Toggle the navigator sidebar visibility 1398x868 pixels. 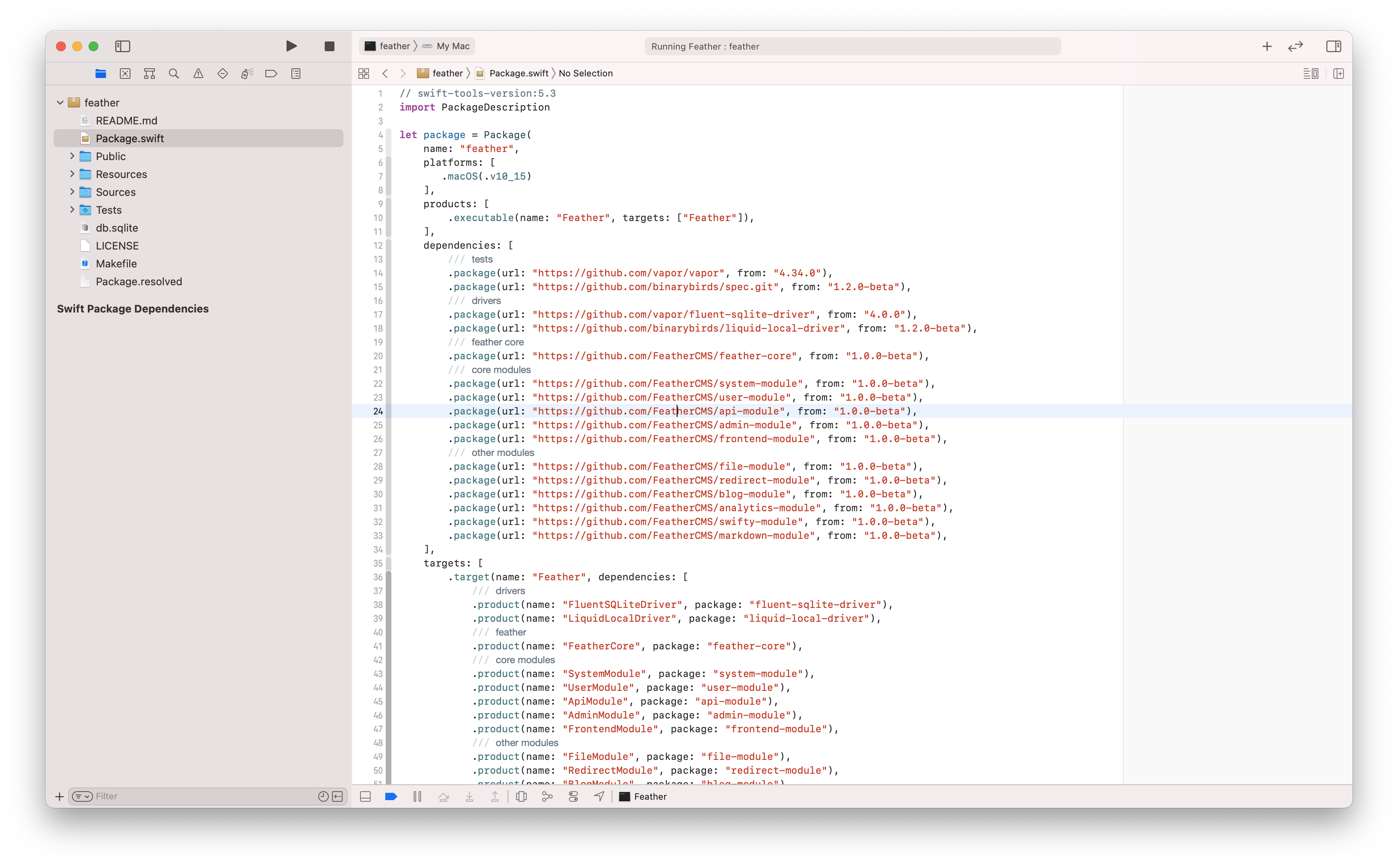(x=123, y=46)
